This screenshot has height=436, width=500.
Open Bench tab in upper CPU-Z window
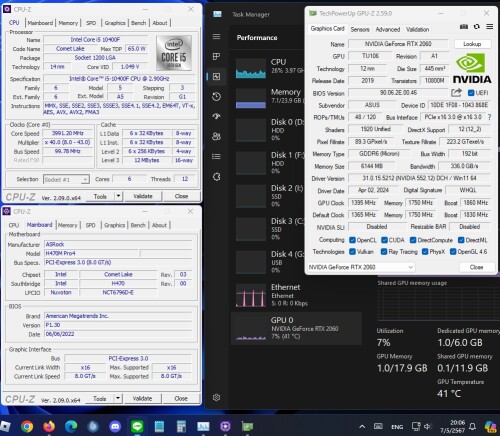point(139,23)
